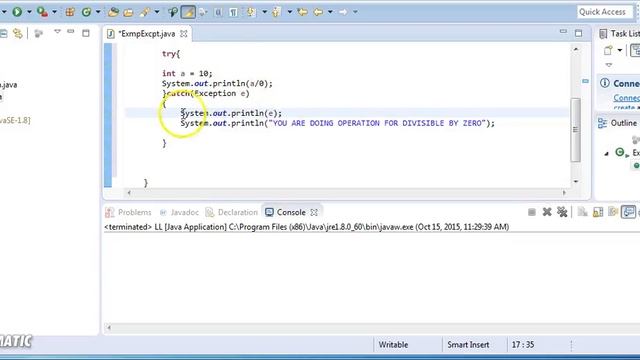The image size is (640, 360).
Task: Select the *ExmpExcpt.java editor tab
Action: click(x=146, y=34)
